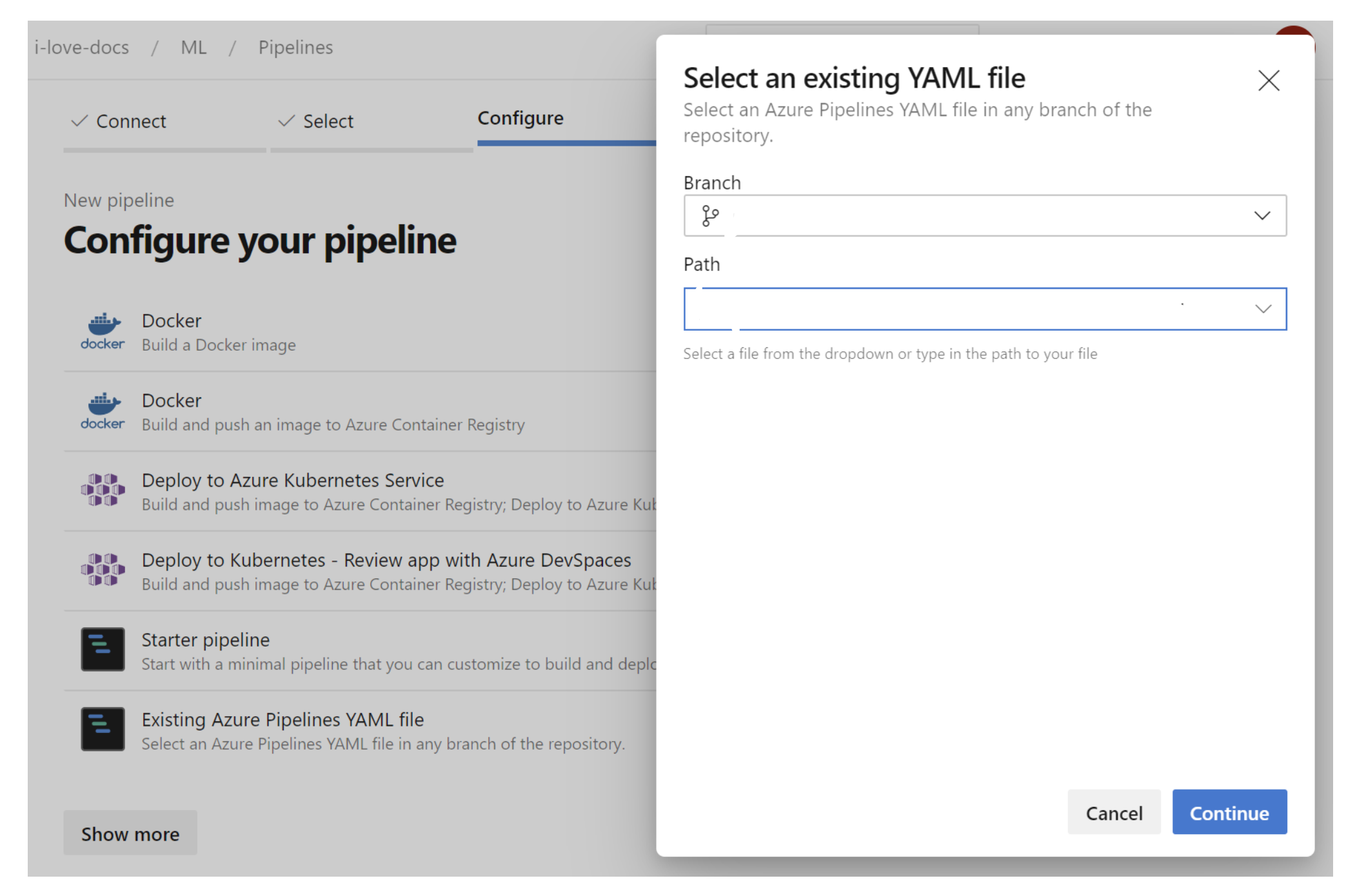Click the Cancel button
The image size is (1366, 896).
(1114, 812)
